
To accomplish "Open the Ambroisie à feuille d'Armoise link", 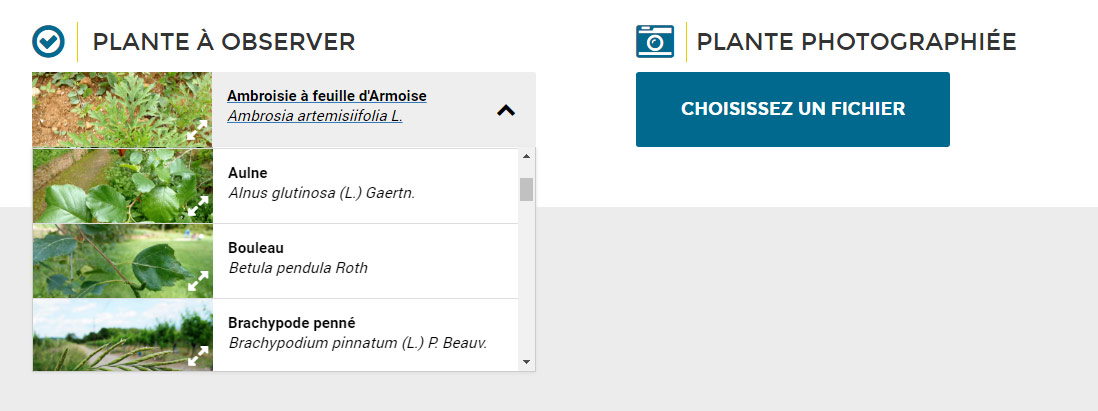I will (x=327, y=95).
